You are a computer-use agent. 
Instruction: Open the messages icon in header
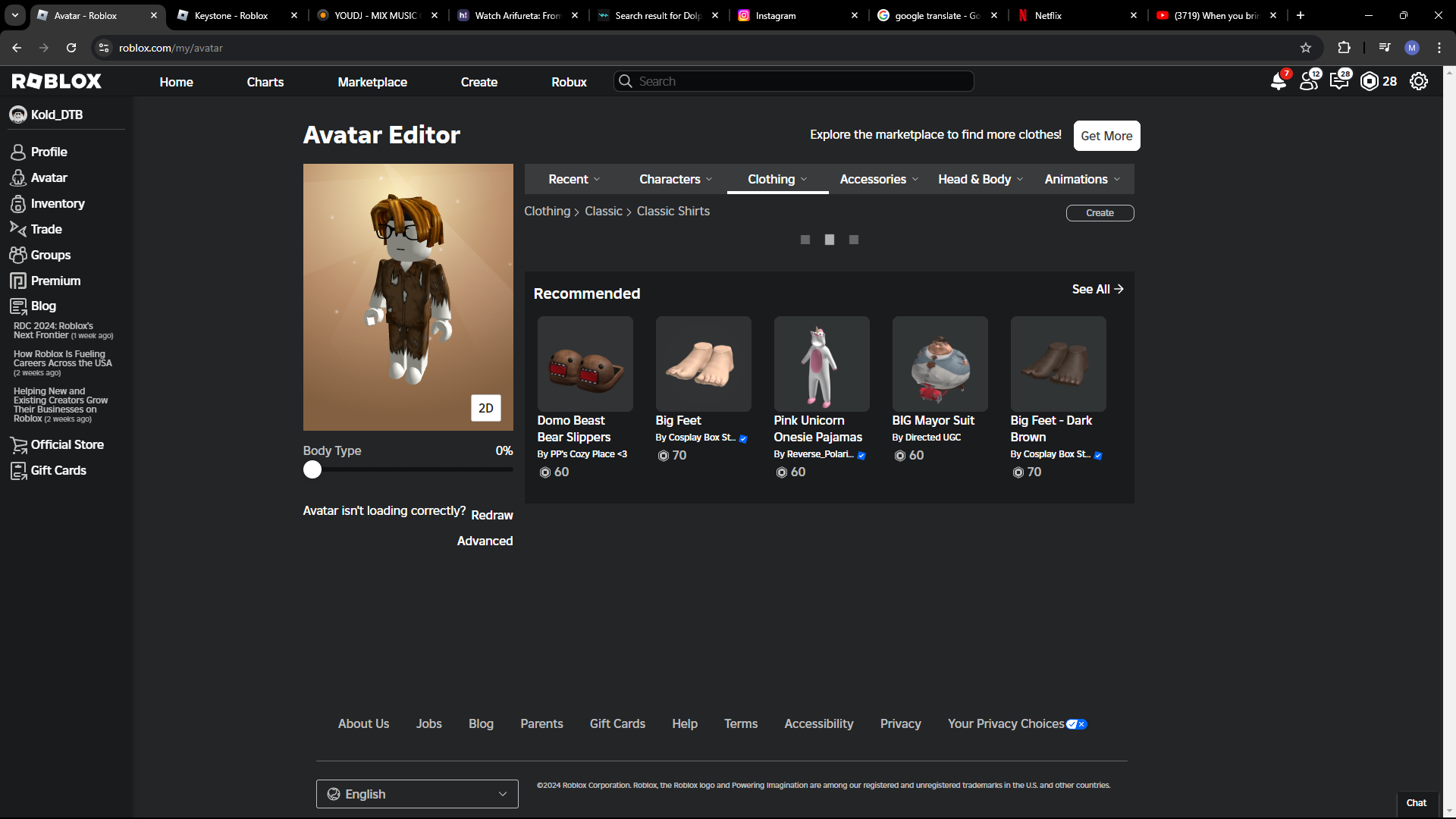point(1339,81)
